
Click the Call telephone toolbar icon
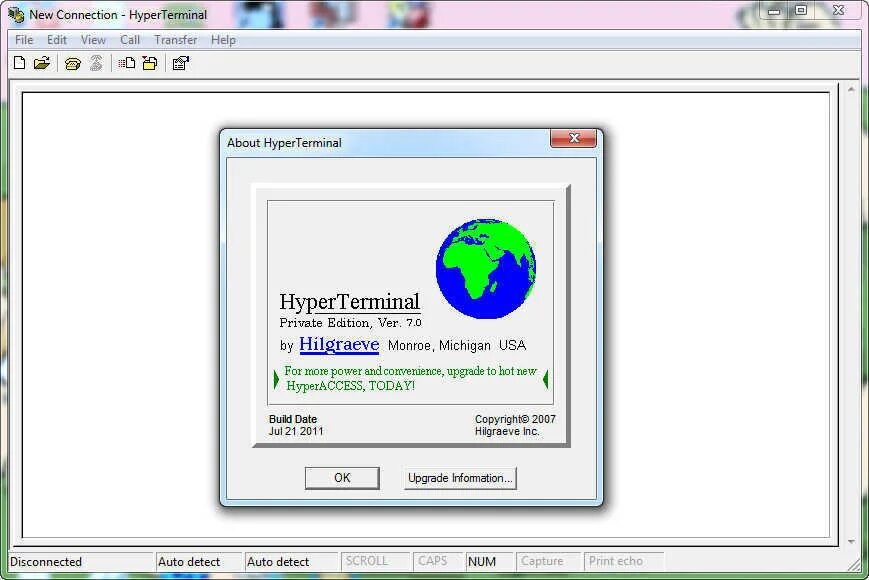tap(73, 64)
